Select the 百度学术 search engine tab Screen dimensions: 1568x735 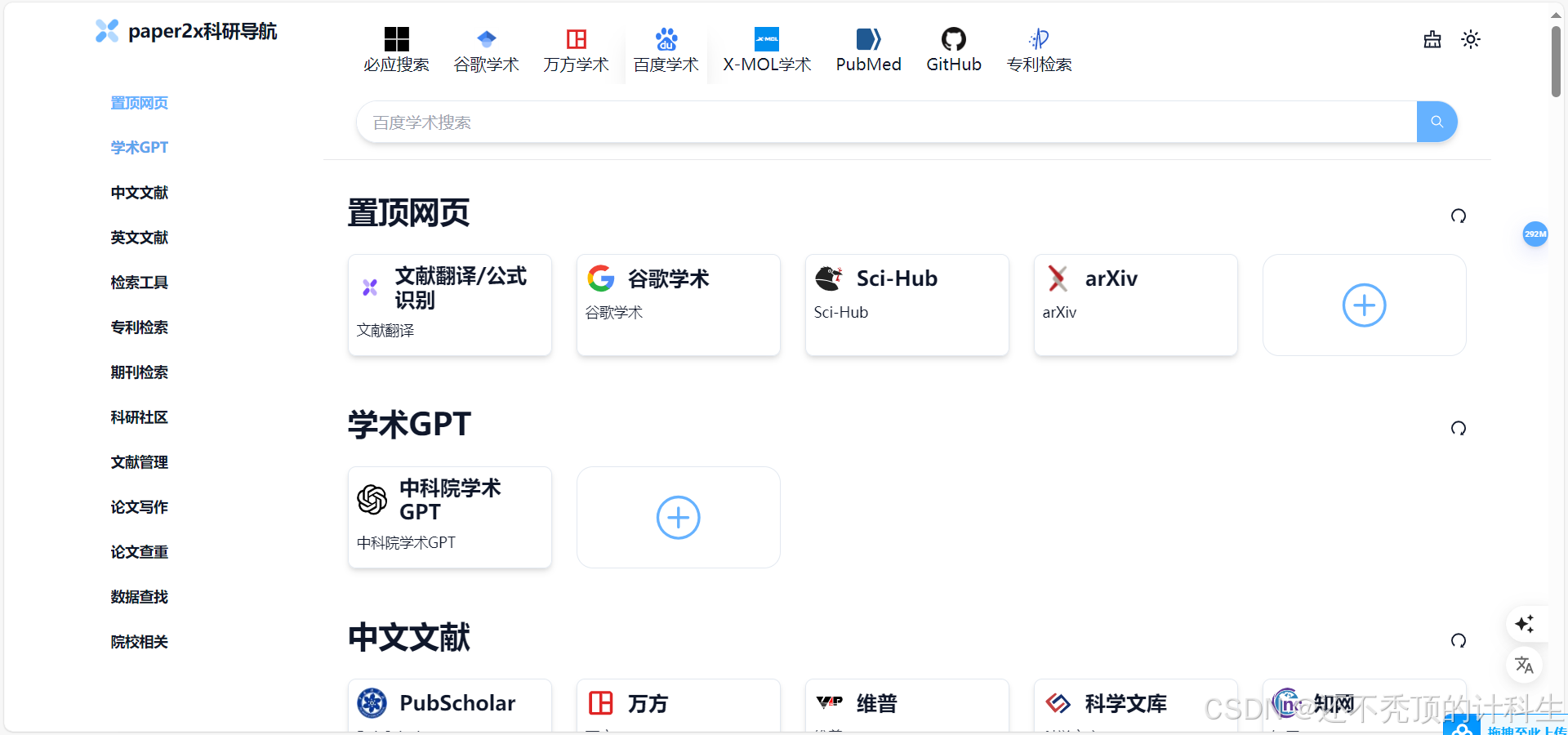666,50
